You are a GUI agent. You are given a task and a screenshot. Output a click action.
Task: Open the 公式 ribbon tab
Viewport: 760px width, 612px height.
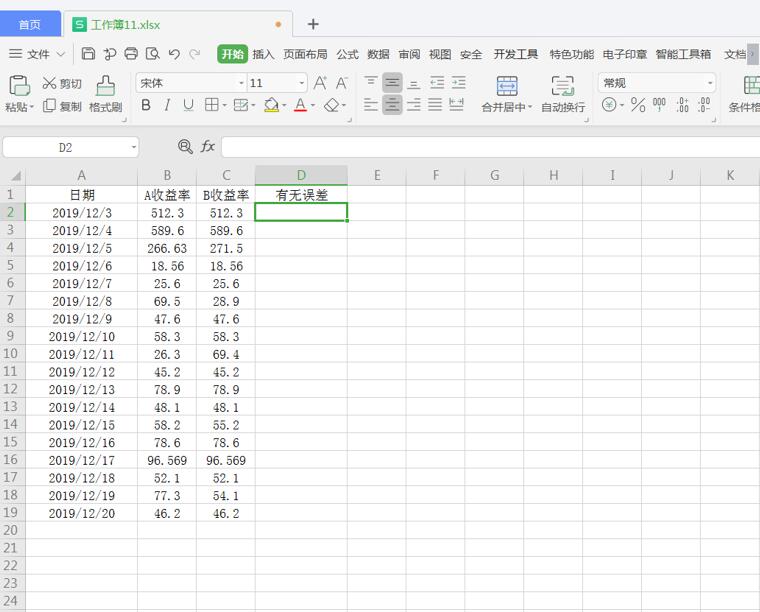(348, 54)
